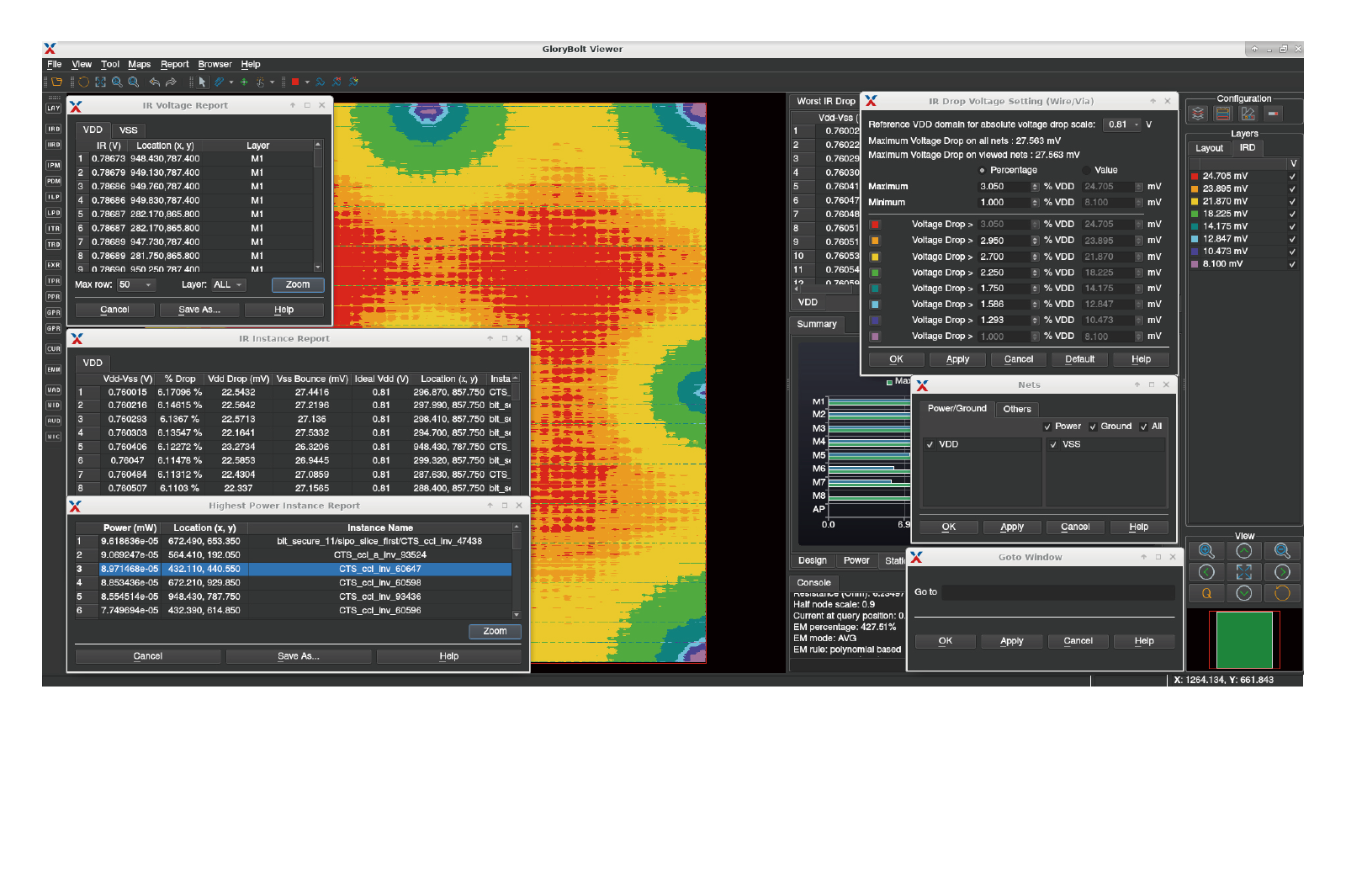Click the Go to input field
Viewport: 1346px width, 896px height.
[1057, 592]
